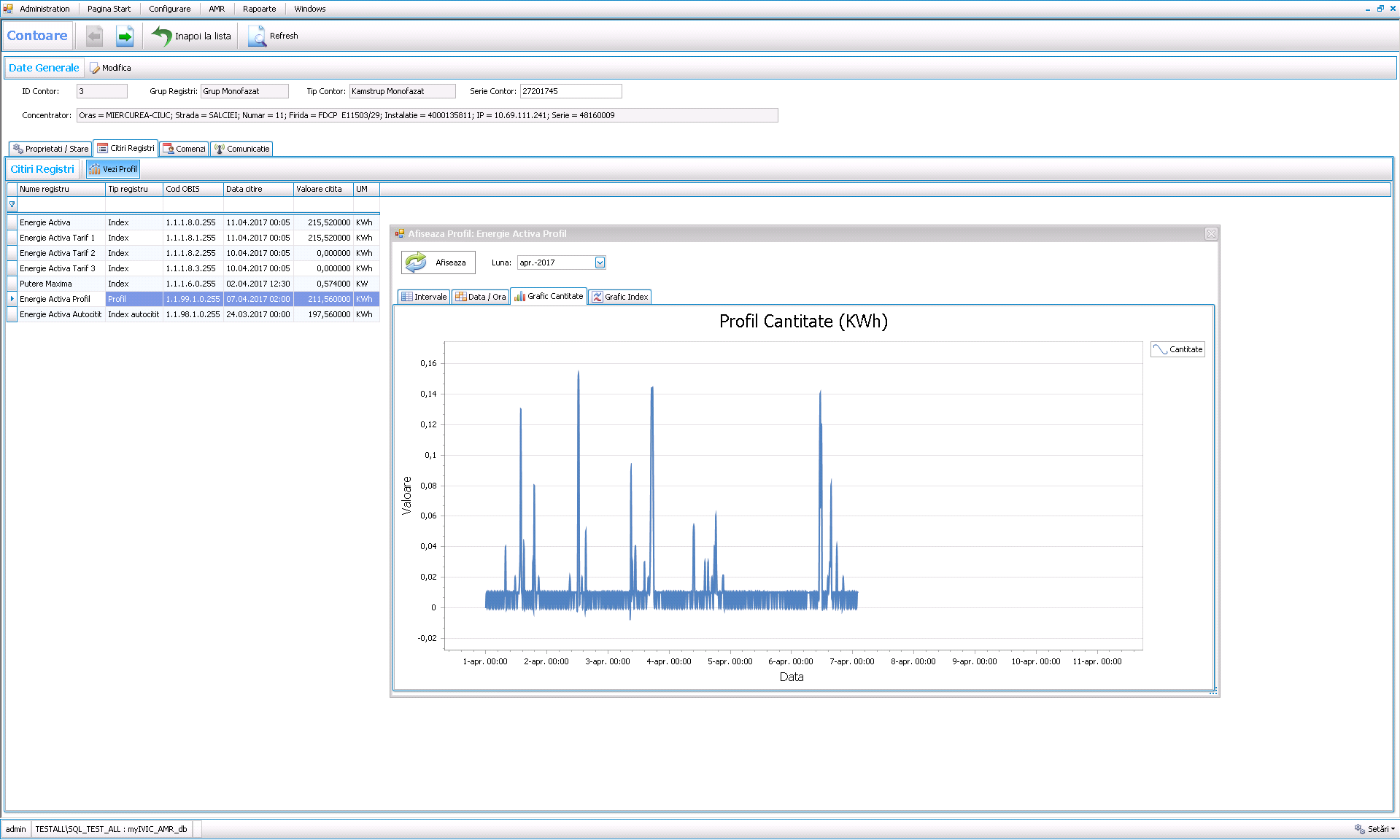The width and height of the screenshot is (1400, 840).
Task: Click the Setari gear in the status bar
Action: click(1358, 829)
